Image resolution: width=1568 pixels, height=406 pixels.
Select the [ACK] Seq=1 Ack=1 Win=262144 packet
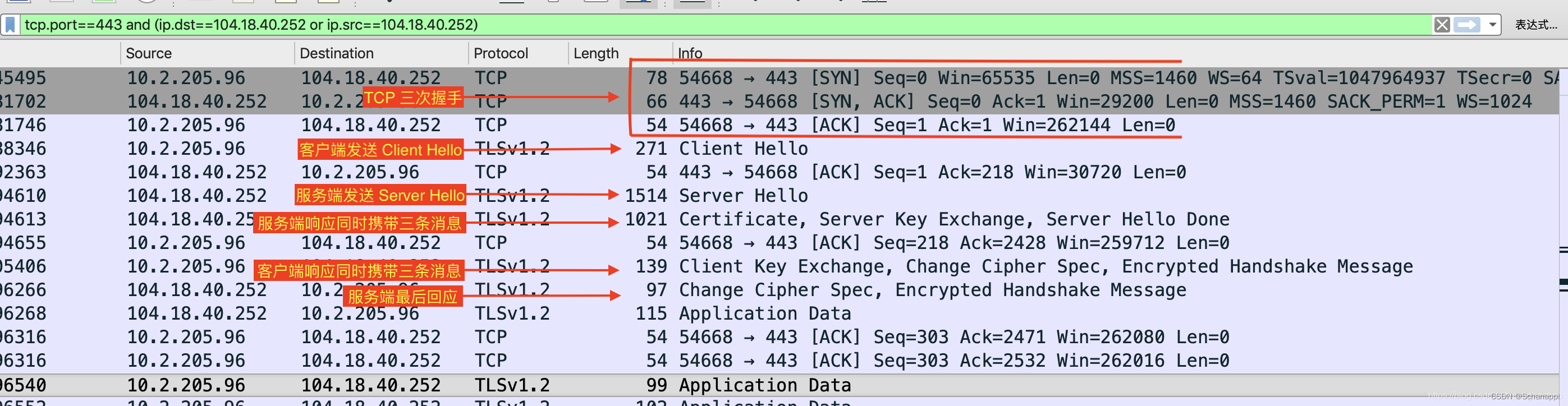[779, 126]
